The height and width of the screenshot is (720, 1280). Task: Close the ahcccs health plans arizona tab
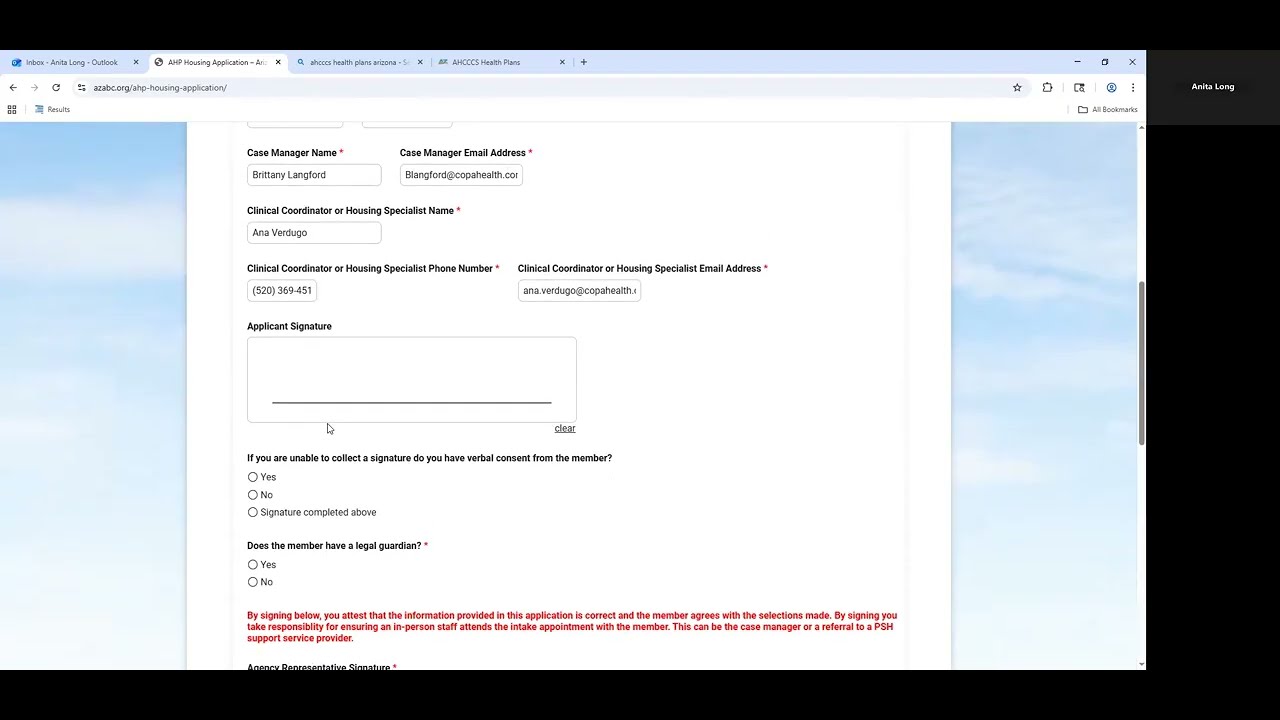pyautogui.click(x=420, y=62)
